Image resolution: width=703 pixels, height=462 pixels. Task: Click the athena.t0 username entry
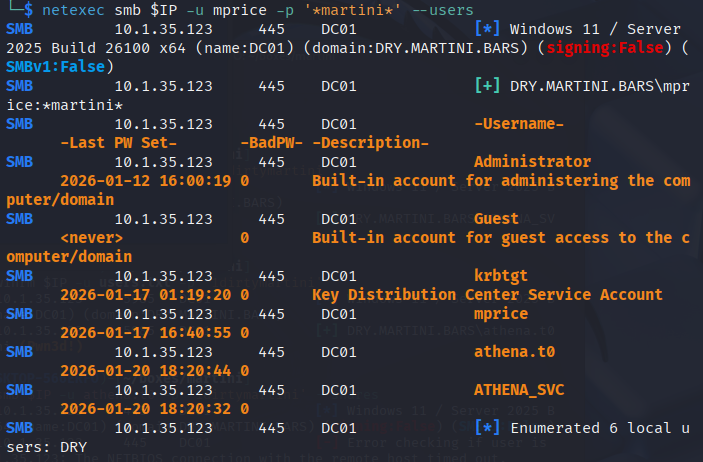click(x=514, y=352)
